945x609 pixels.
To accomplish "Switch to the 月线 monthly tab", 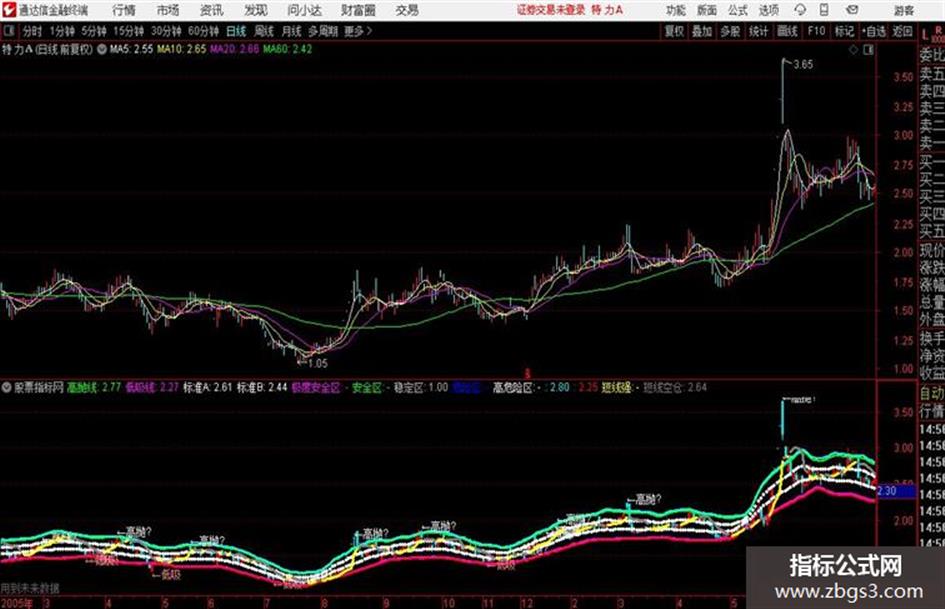I will click(x=291, y=31).
